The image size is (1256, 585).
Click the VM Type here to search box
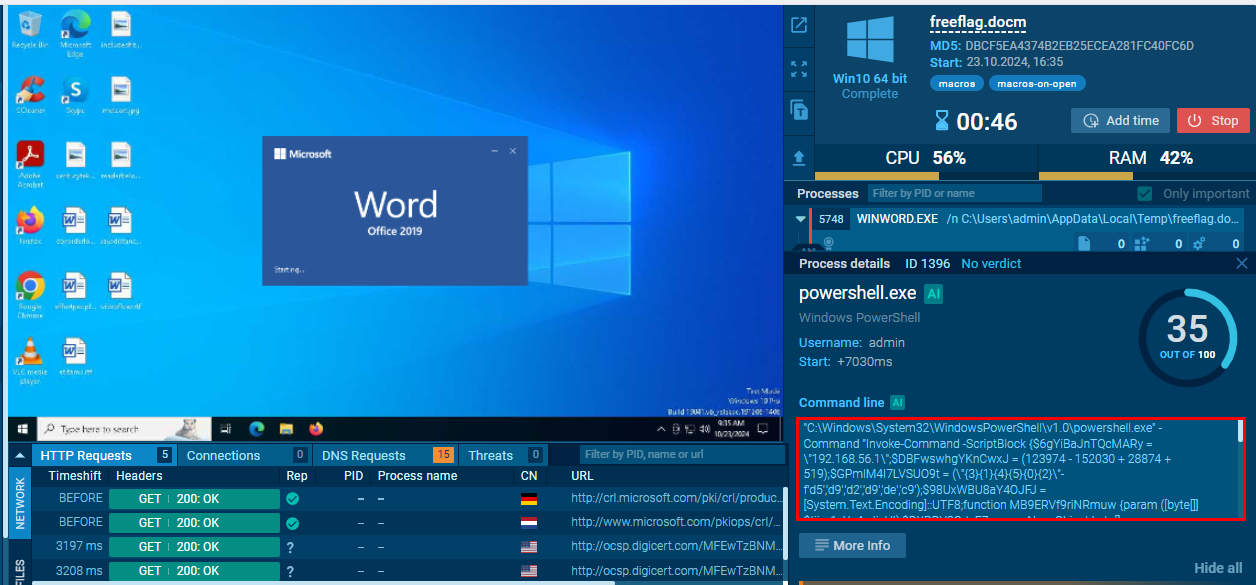pos(123,429)
